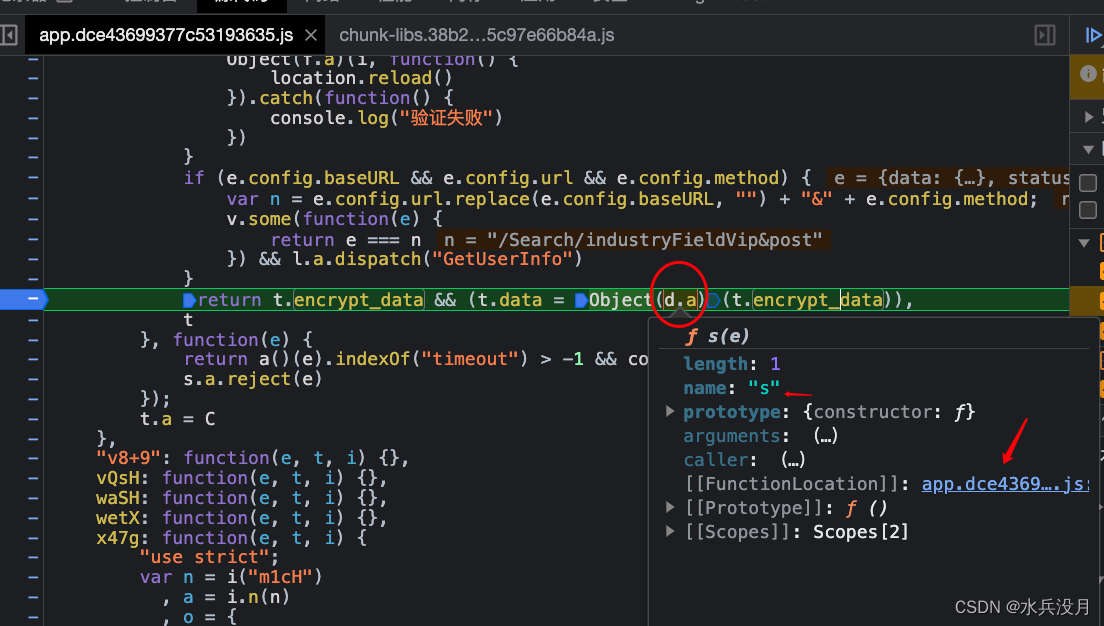The height and width of the screenshot is (626, 1104).
Task: Toggle the debugger side panel icon
Action: [1044, 34]
